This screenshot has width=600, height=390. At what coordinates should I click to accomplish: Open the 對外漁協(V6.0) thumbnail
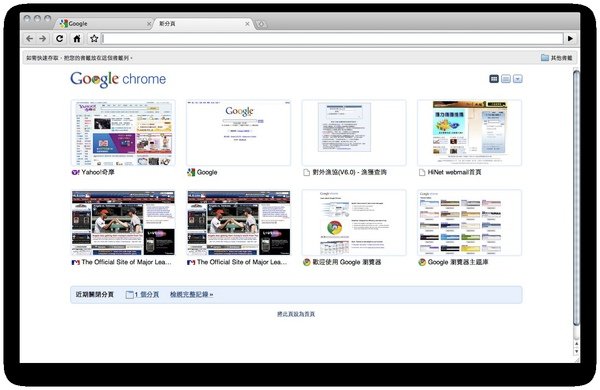coord(354,133)
